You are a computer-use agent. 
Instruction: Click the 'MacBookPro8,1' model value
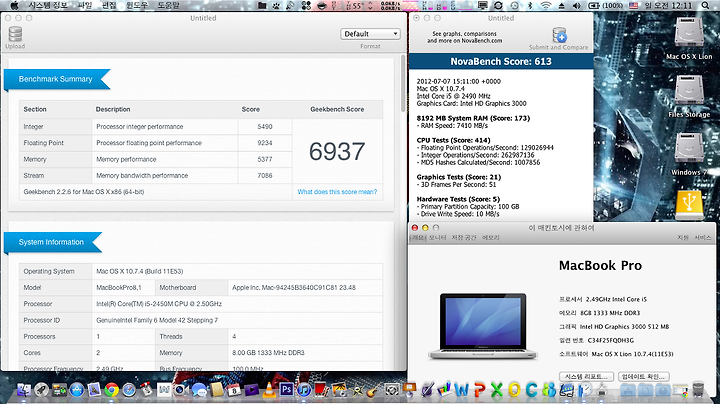point(119,287)
